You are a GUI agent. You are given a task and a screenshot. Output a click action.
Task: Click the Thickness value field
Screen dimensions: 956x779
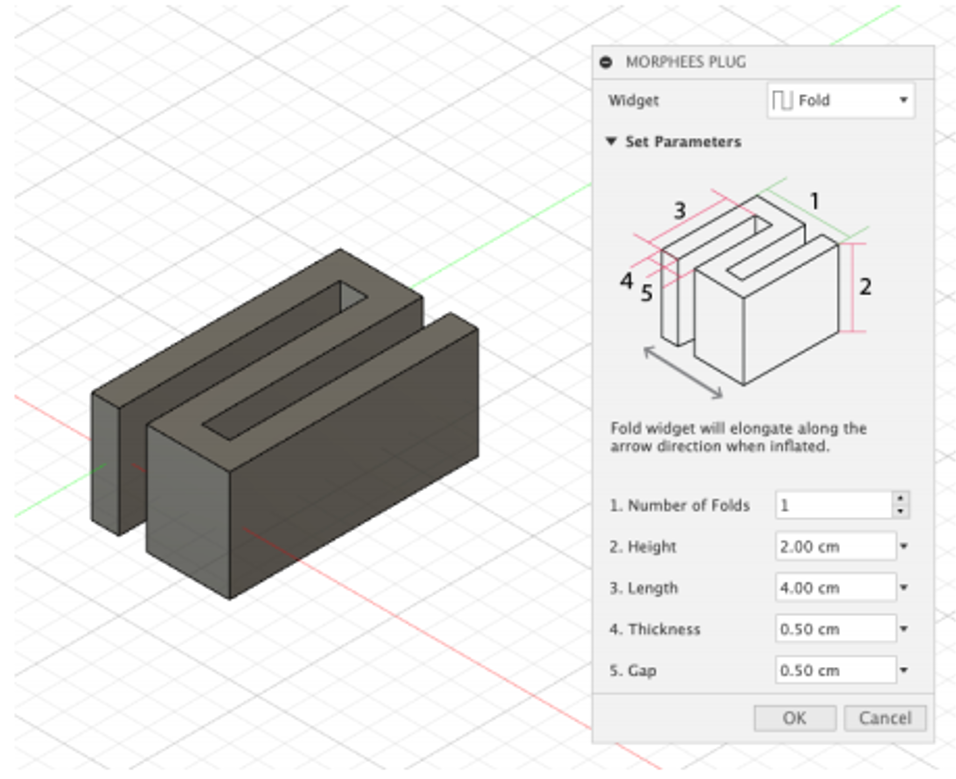pyautogui.click(x=835, y=629)
